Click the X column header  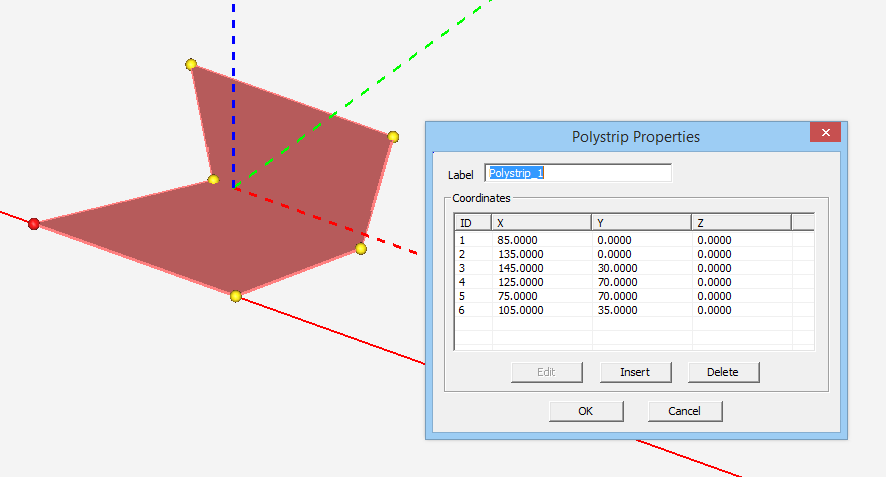(x=541, y=223)
